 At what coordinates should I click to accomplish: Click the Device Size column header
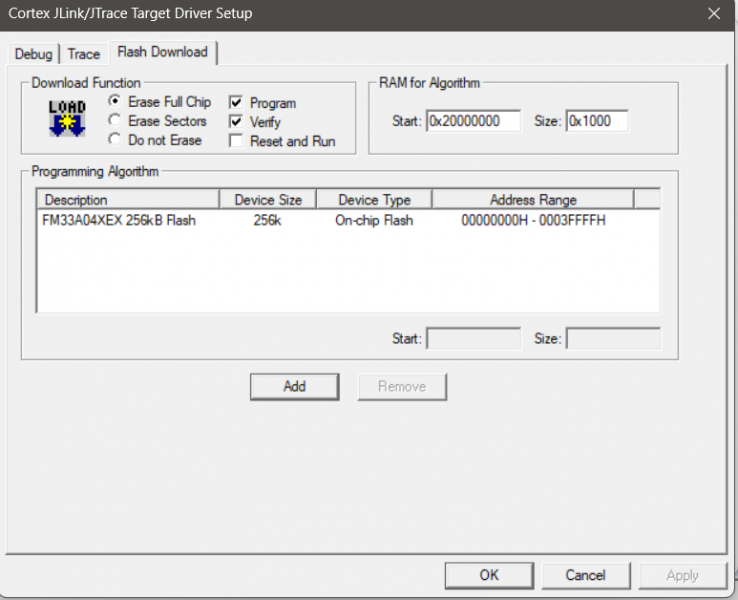pyautogui.click(x=267, y=200)
